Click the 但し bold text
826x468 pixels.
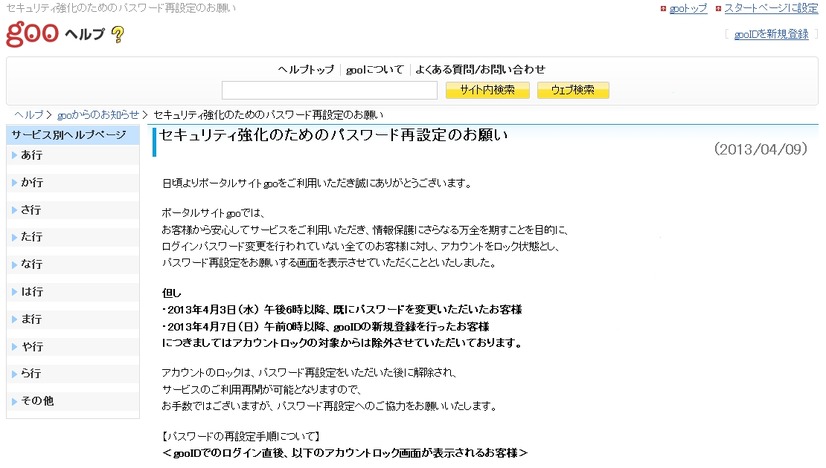point(171,293)
